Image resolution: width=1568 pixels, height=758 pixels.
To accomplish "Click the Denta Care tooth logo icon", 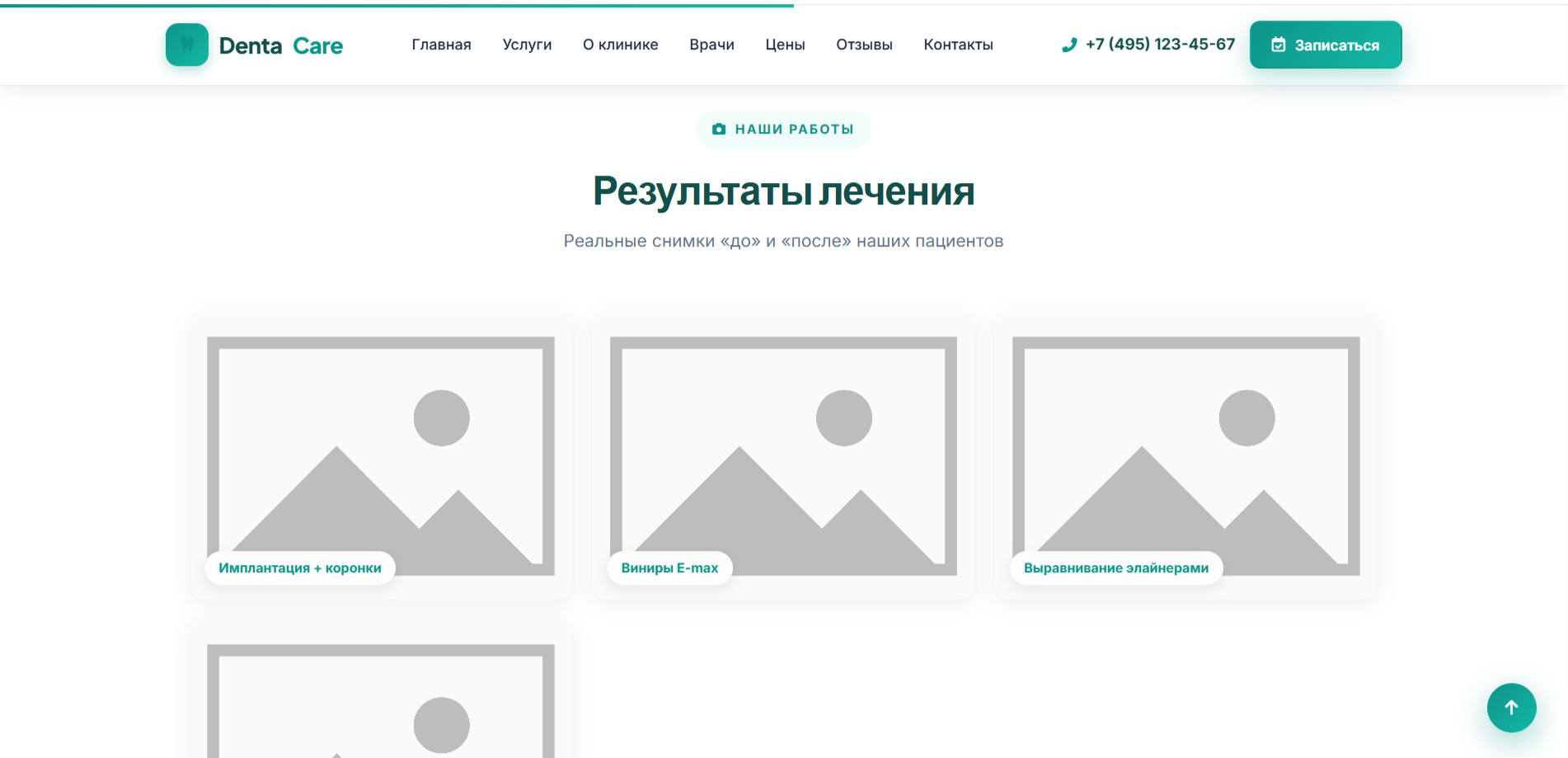I will [x=187, y=45].
